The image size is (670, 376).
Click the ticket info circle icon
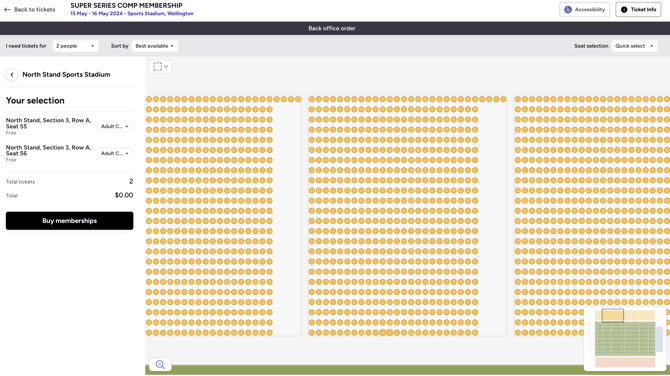(624, 9)
